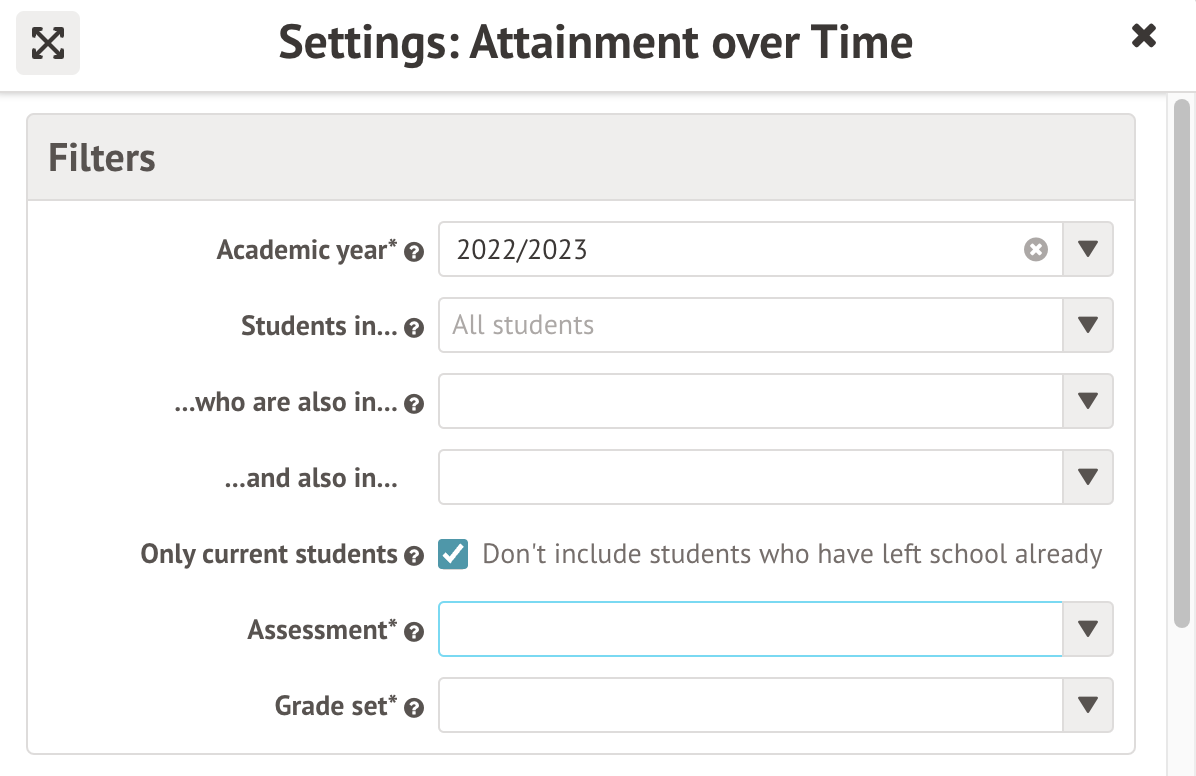Click the expand fullscreen arrows icon

(x=48, y=42)
